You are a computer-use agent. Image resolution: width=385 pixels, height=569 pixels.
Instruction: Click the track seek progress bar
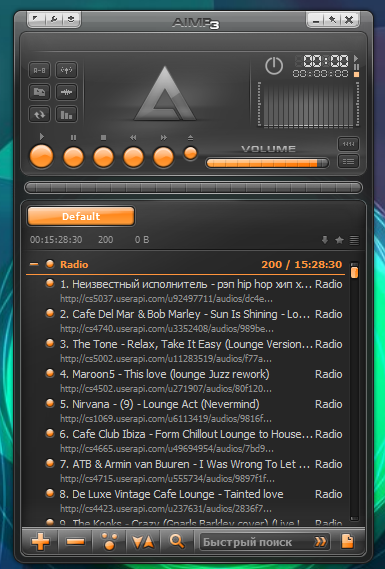click(x=193, y=188)
